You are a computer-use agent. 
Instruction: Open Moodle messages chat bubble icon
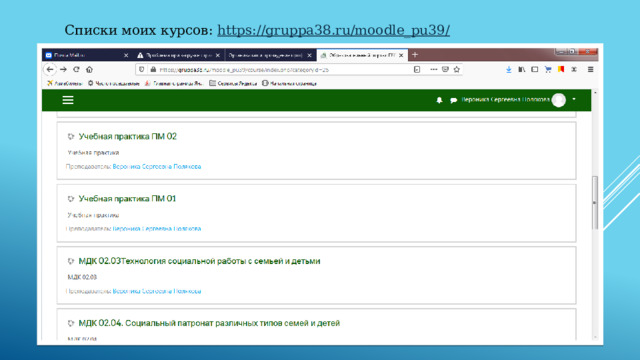[x=453, y=100]
